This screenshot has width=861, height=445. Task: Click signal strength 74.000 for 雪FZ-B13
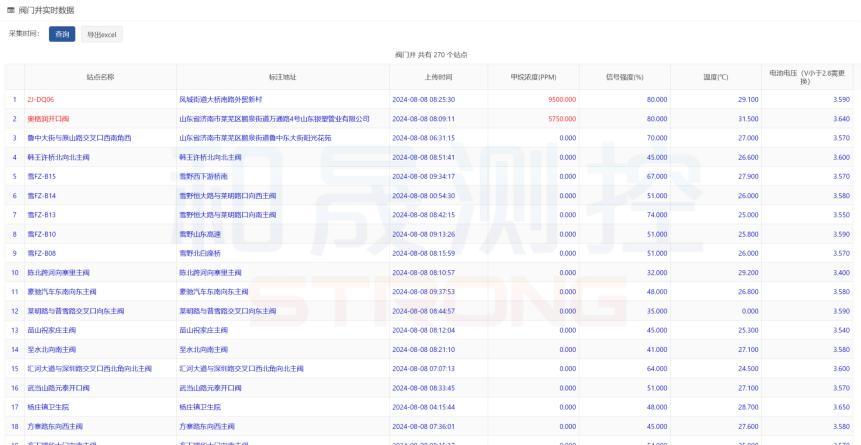657,215
